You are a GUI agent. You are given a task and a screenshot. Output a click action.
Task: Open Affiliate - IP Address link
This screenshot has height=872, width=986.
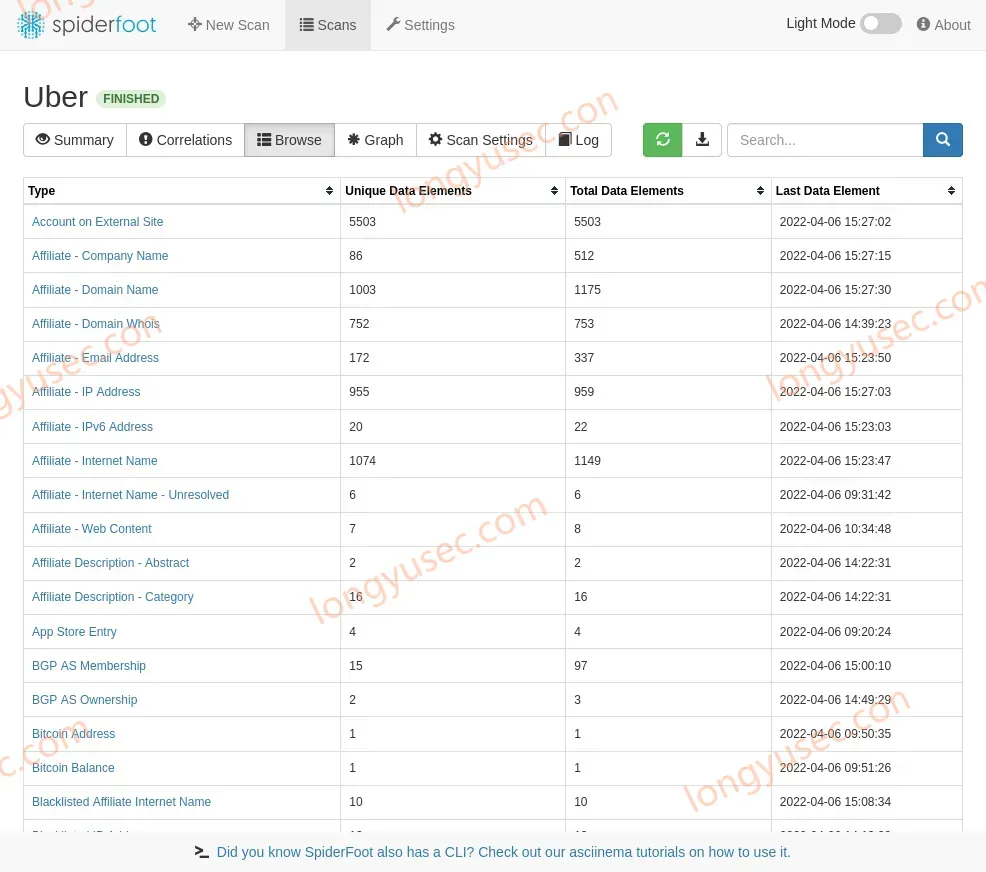click(x=86, y=392)
